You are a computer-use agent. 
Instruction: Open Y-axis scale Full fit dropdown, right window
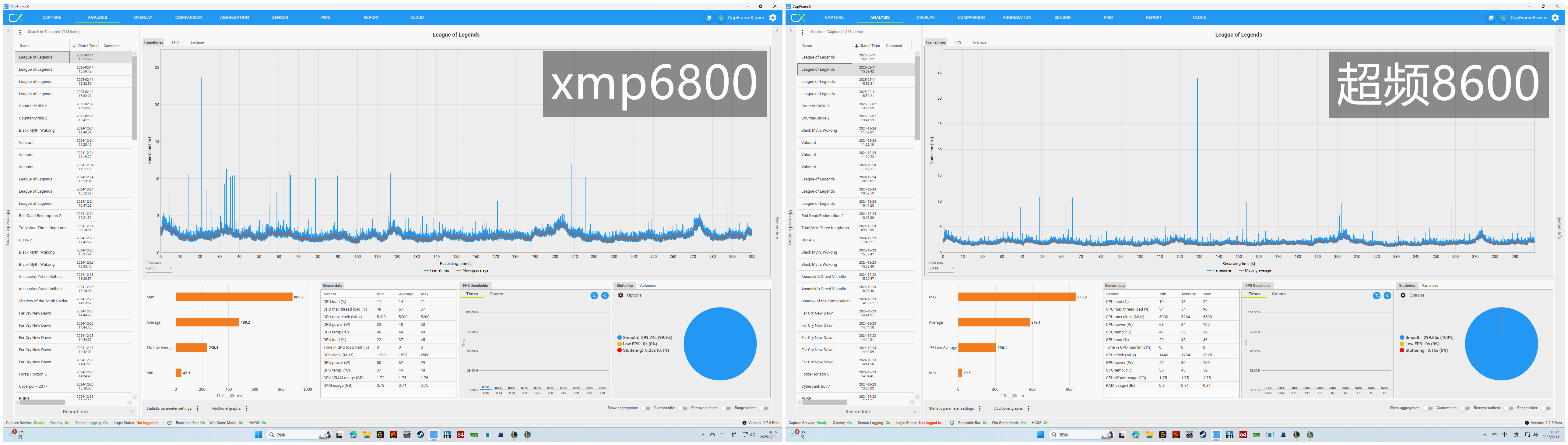coord(940,268)
